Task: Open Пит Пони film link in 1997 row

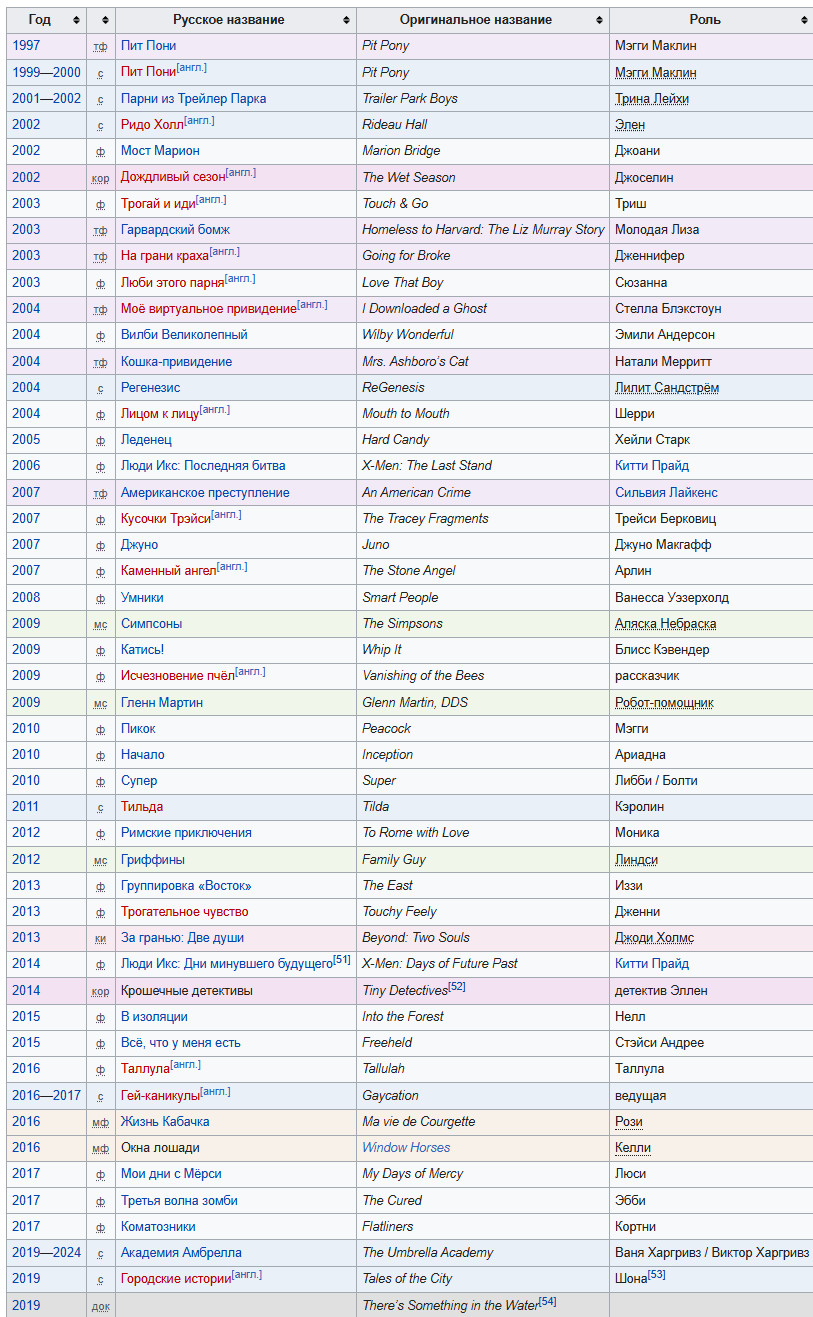Action: pos(148,46)
